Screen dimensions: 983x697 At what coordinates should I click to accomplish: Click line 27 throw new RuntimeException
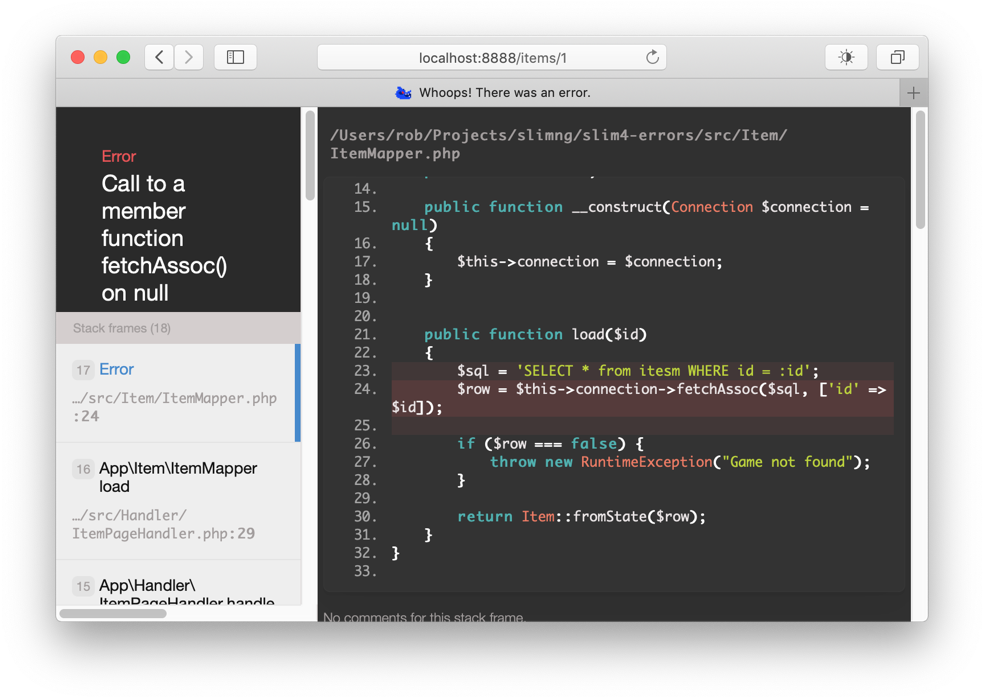tap(680, 462)
